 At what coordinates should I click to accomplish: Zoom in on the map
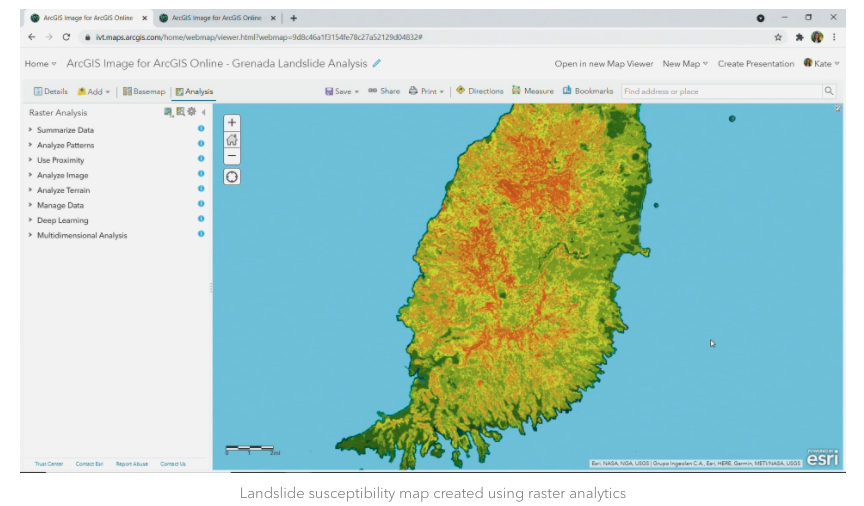click(232, 122)
